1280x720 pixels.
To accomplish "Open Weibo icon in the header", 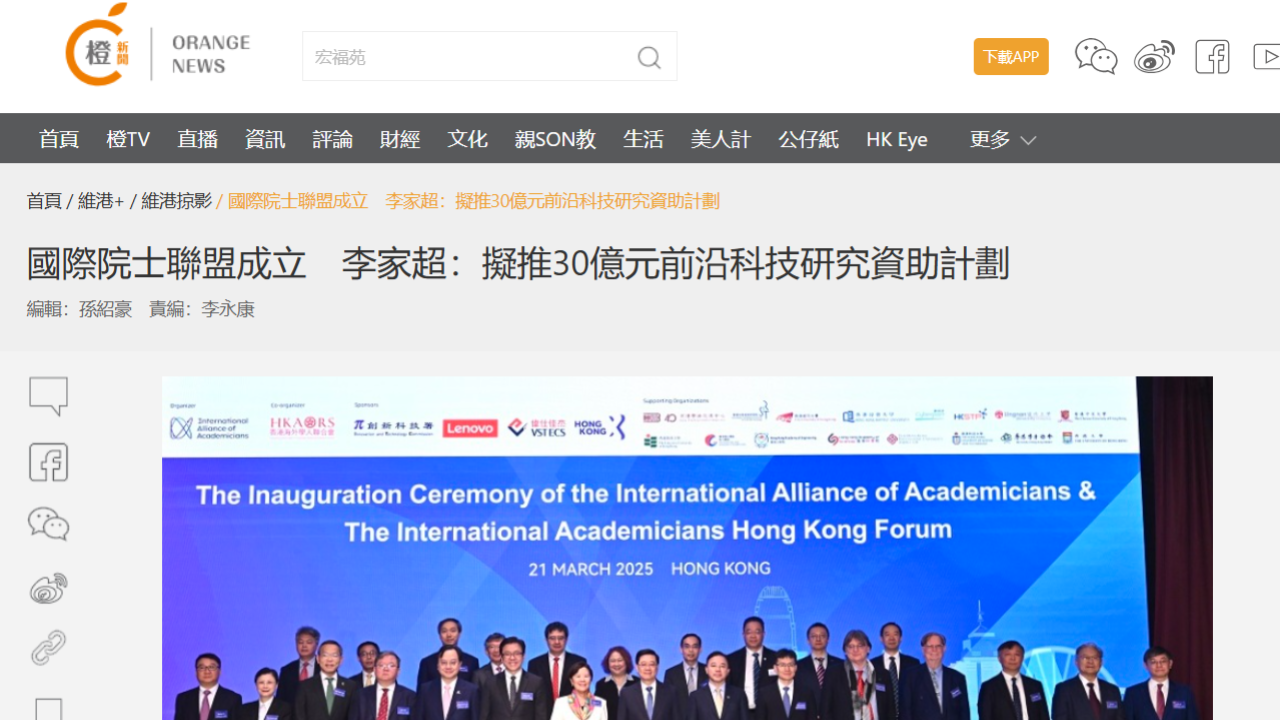I will [x=1154, y=57].
